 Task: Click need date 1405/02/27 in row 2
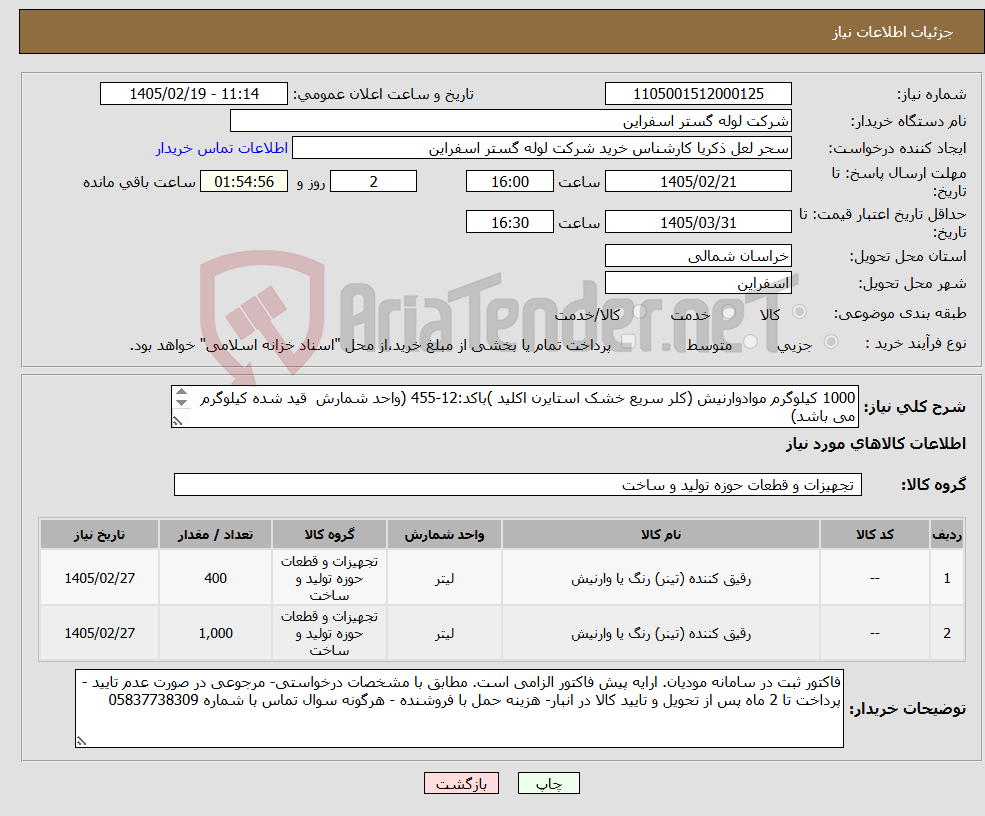(x=99, y=634)
